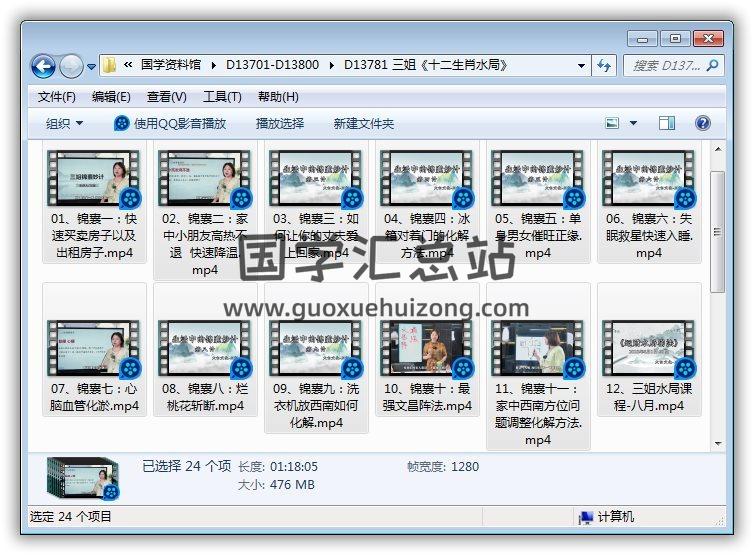Screen dimensions: 754x555
Task: Open the view options dropdown arrow
Action: (x=633, y=123)
